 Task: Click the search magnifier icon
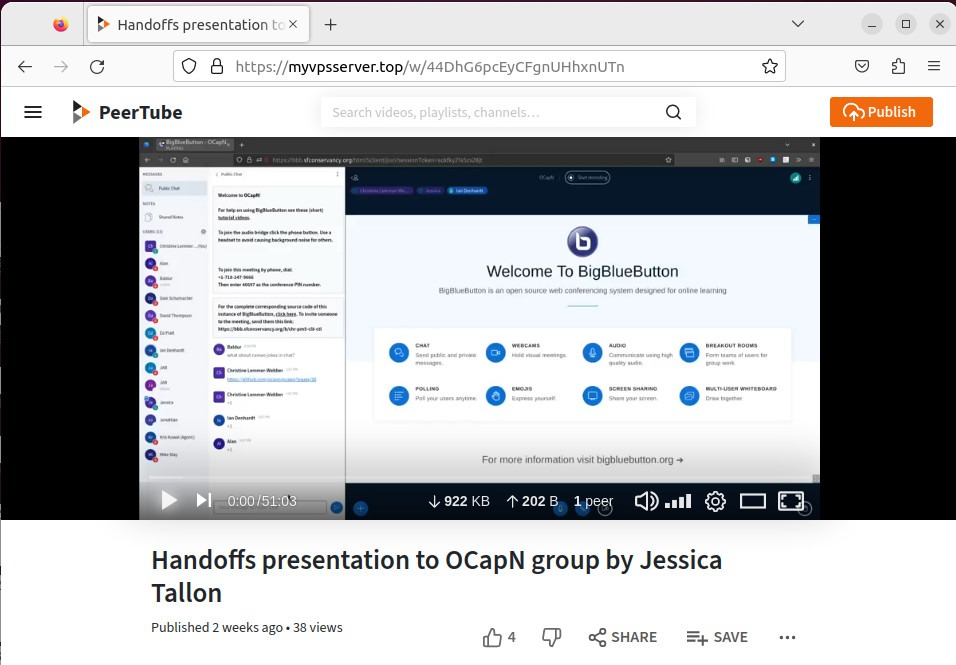click(672, 112)
